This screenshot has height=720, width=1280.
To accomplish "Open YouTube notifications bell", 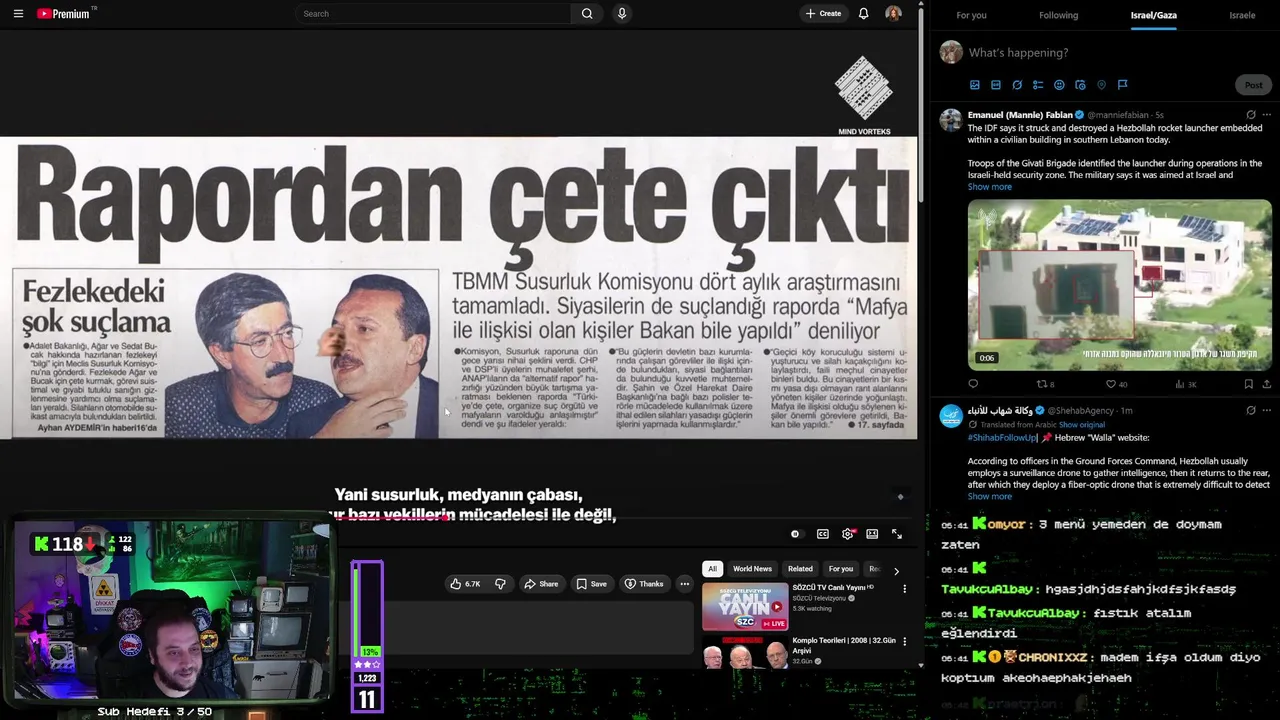I will pos(864,14).
